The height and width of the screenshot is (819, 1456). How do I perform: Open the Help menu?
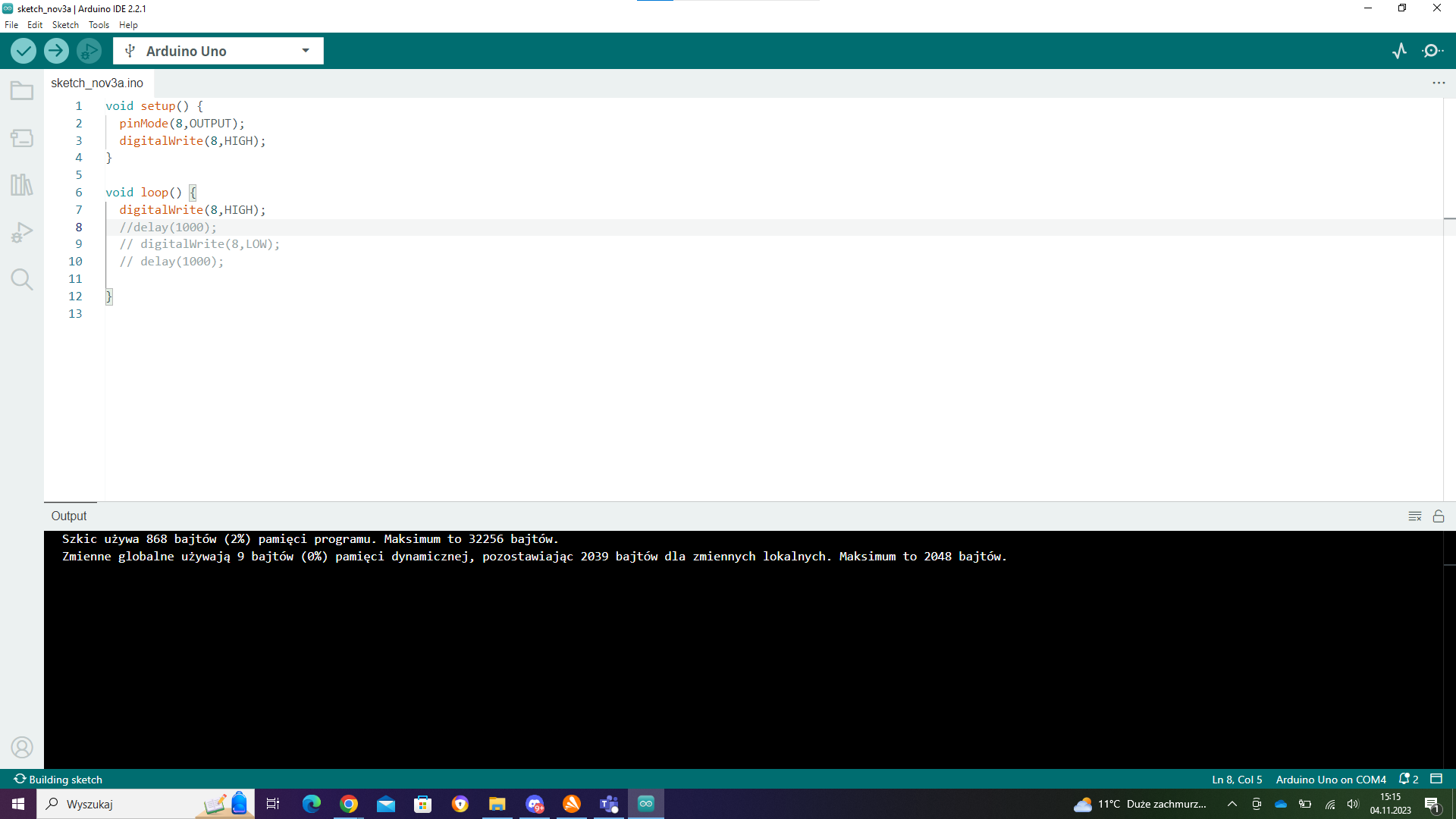pyautogui.click(x=128, y=25)
